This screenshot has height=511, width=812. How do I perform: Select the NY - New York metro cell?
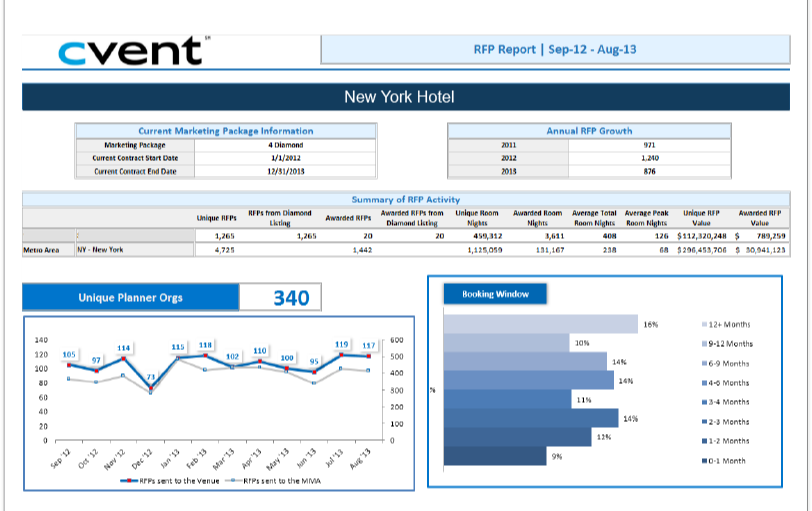135,250
